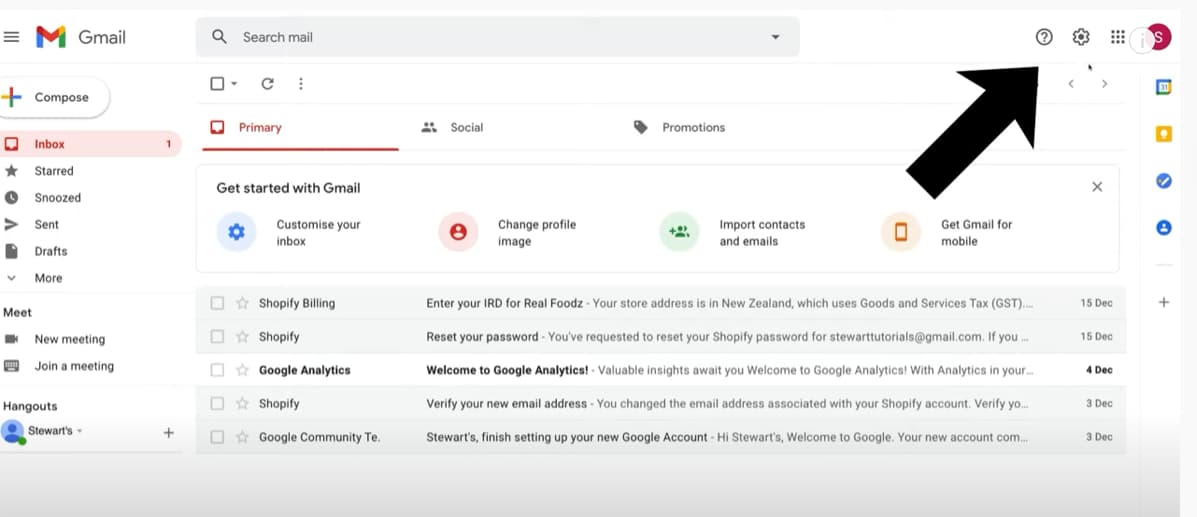Viewport: 1197px width, 517px height.
Task: Click the Compose button
Action: coord(53,98)
